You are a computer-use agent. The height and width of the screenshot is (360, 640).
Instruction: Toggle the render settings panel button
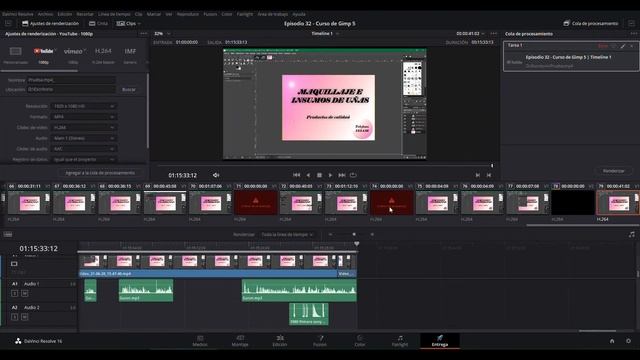point(50,24)
